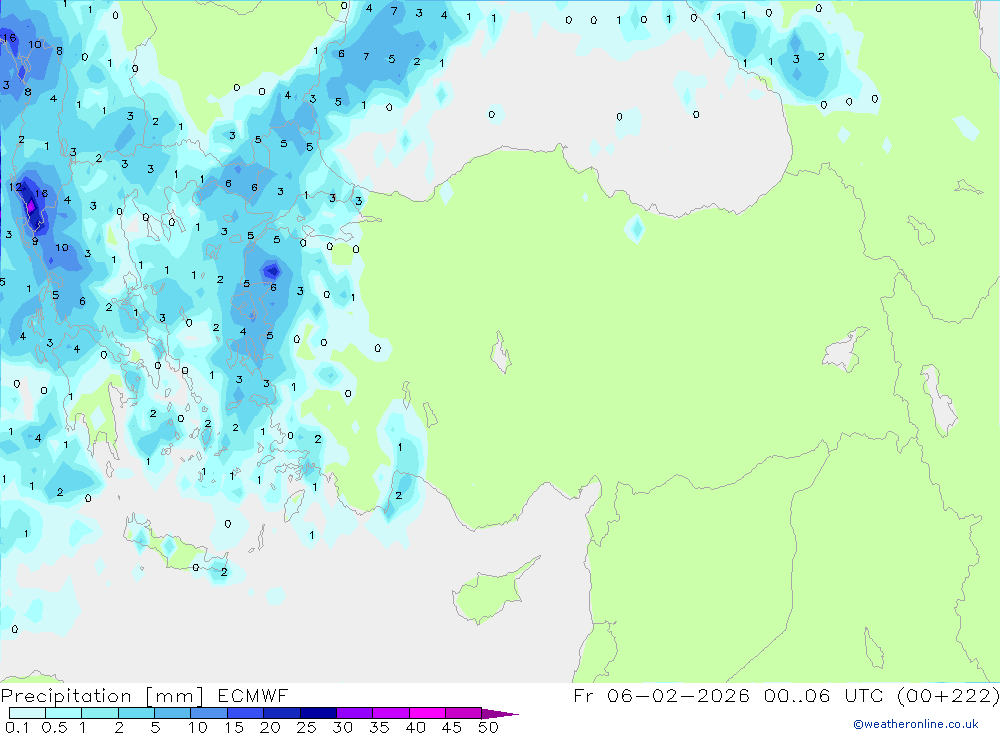Click the '0.1' legend scale label
Viewport: 1000px width, 733px height.
17,727
